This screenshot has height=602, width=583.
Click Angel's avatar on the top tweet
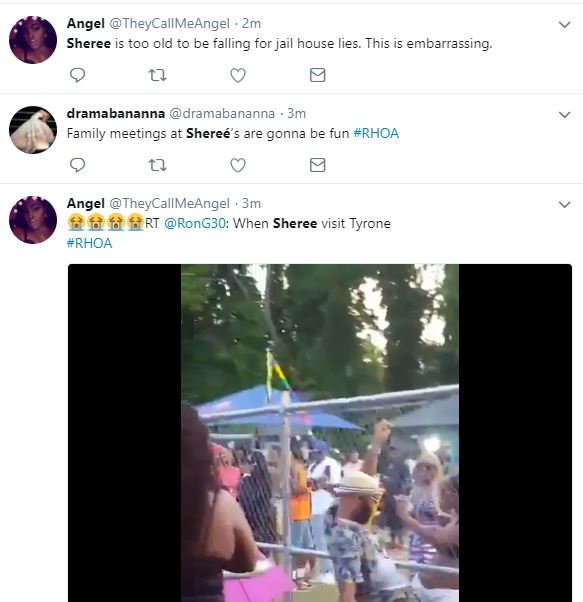[x=33, y=40]
